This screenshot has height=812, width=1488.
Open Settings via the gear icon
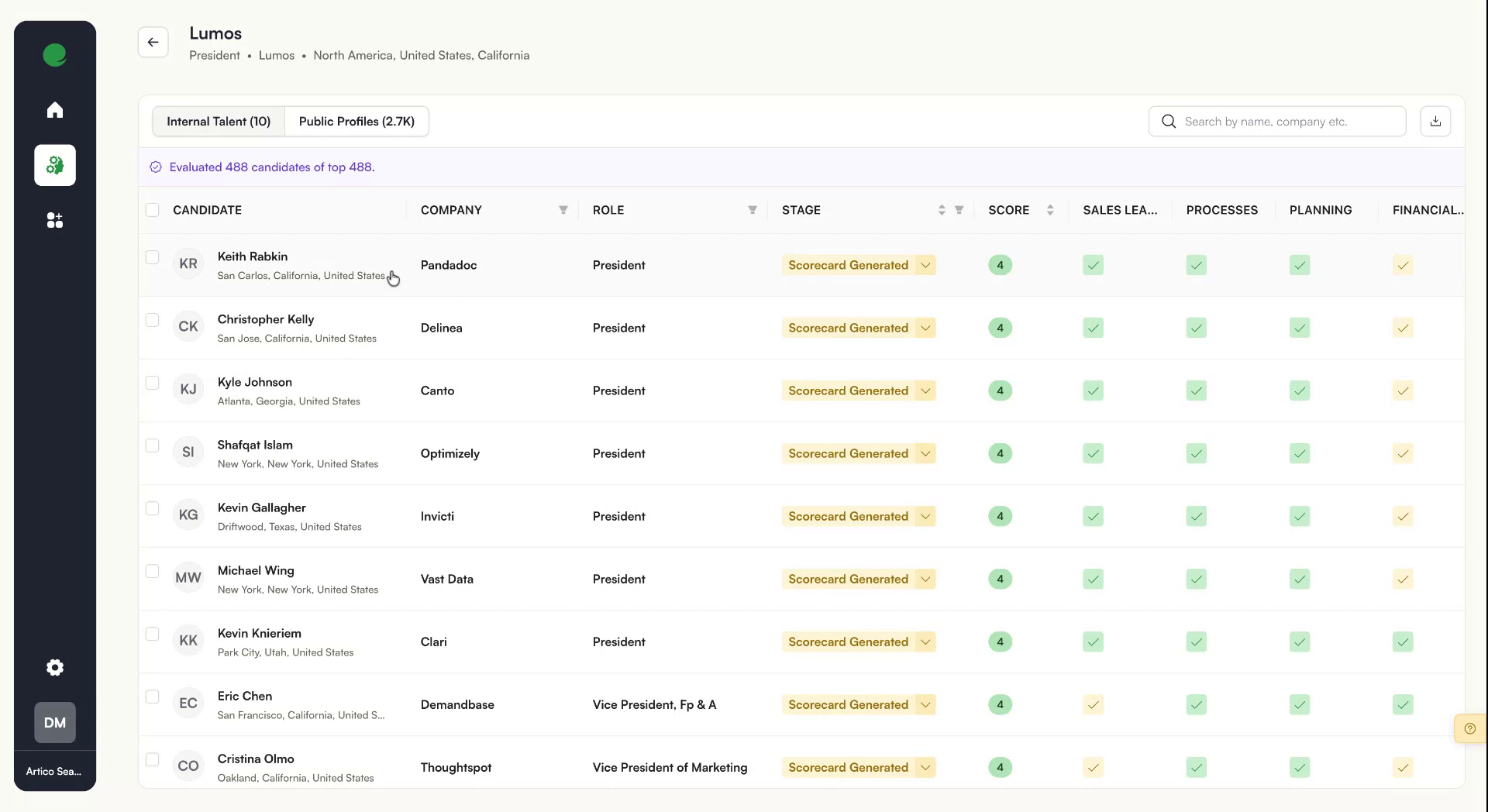click(54, 667)
